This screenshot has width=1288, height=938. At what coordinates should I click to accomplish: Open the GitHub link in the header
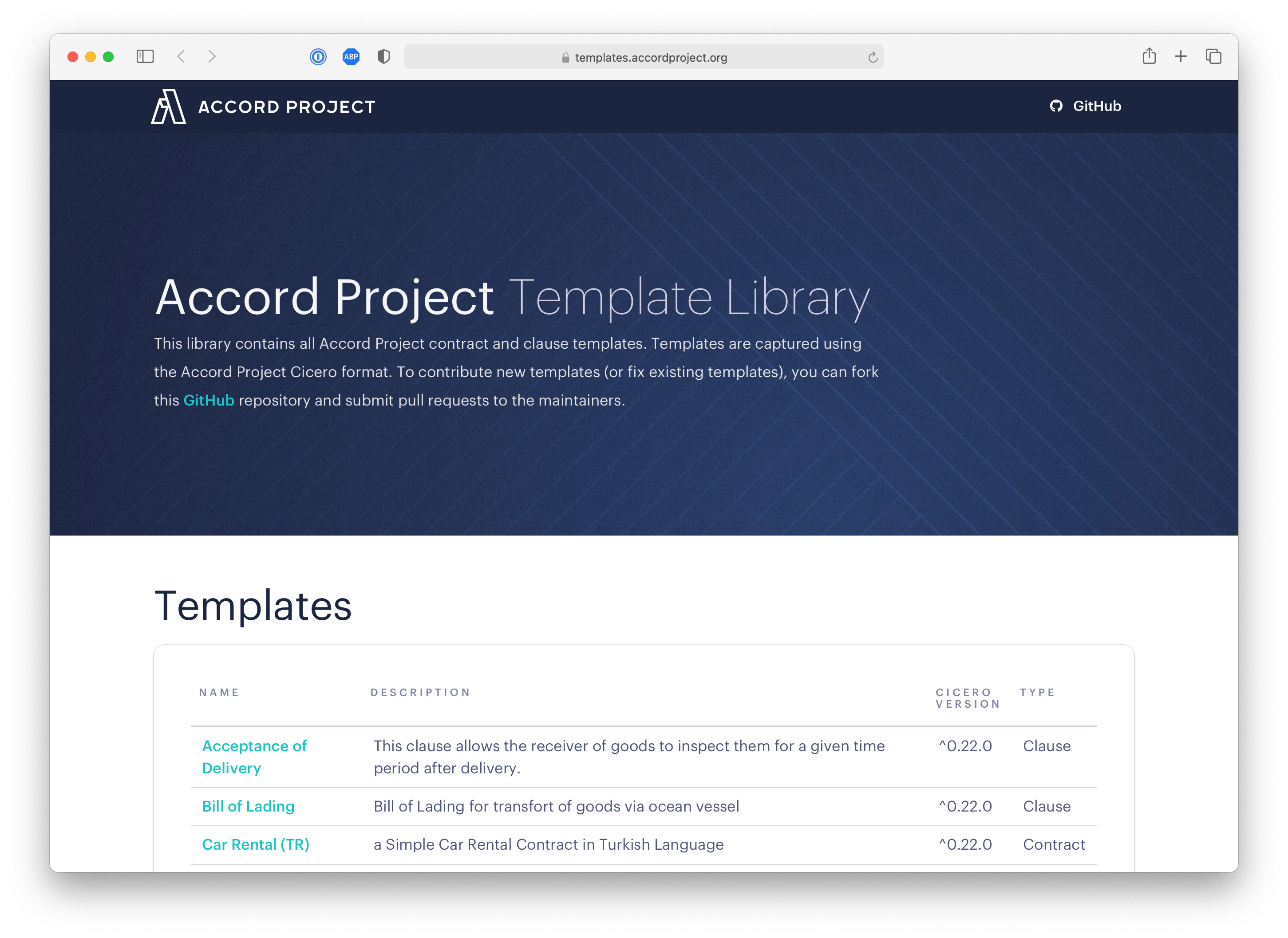1086,106
